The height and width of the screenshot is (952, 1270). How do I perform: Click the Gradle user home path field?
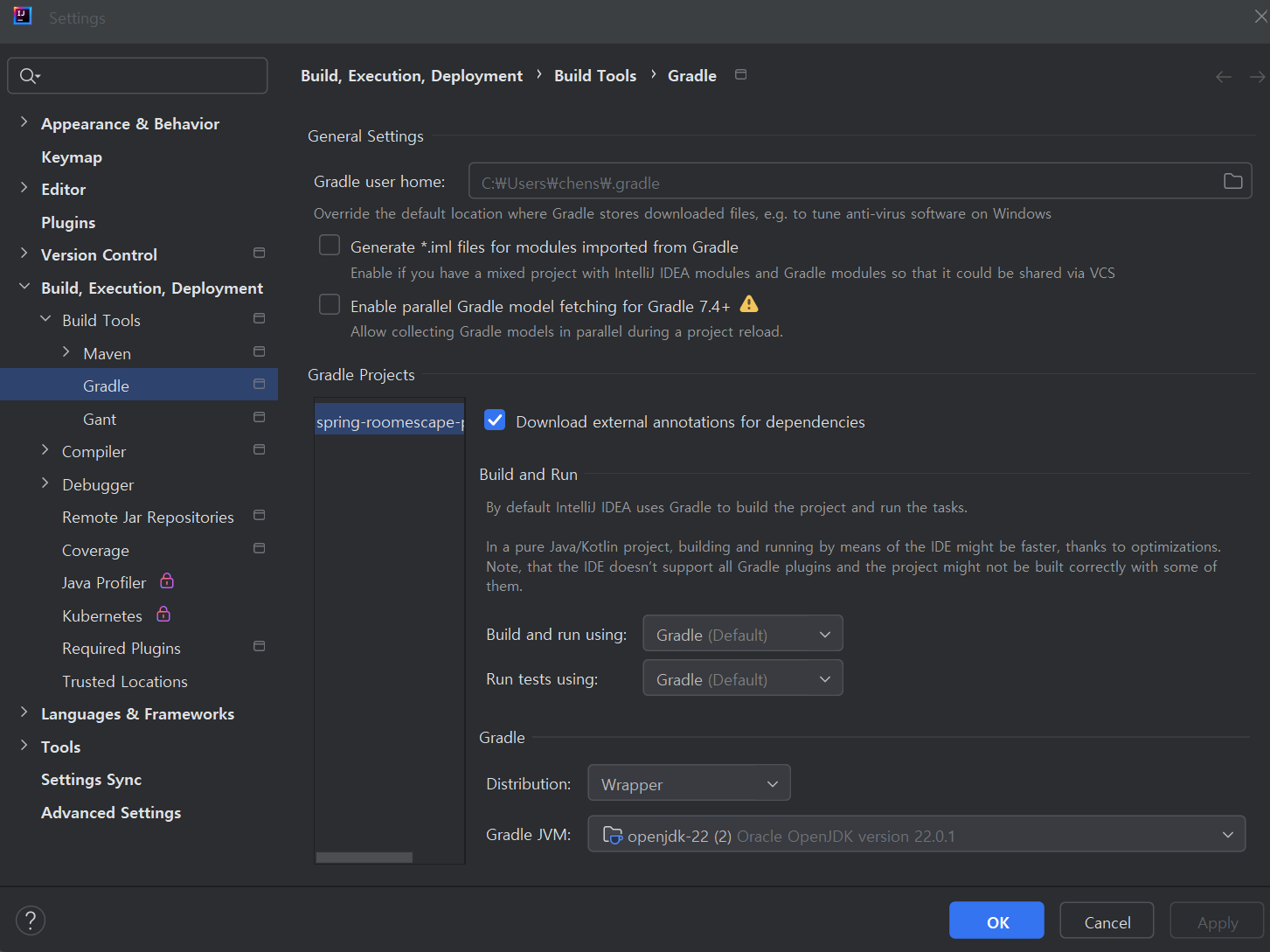tap(860, 182)
